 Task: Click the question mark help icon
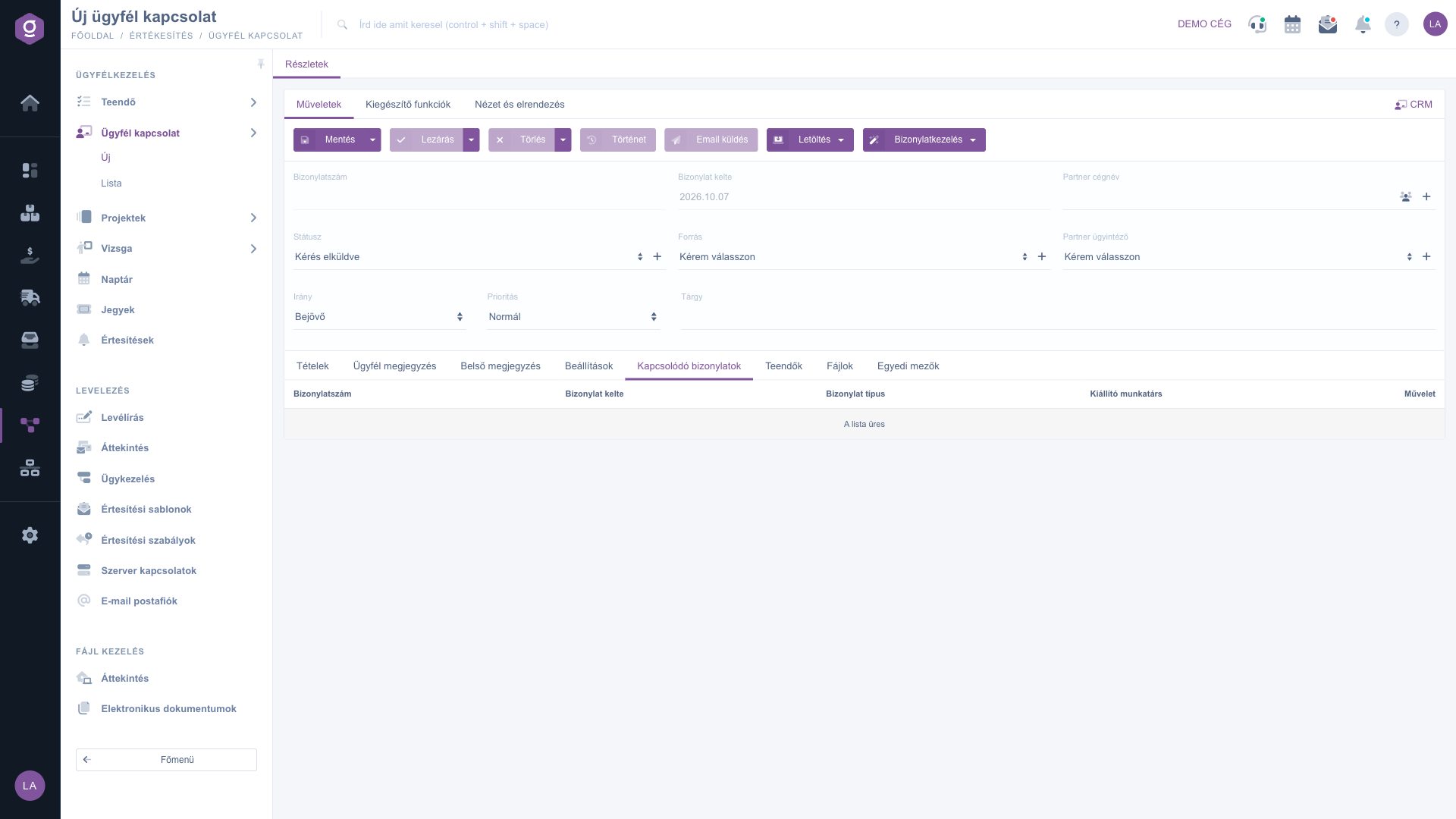(1397, 24)
